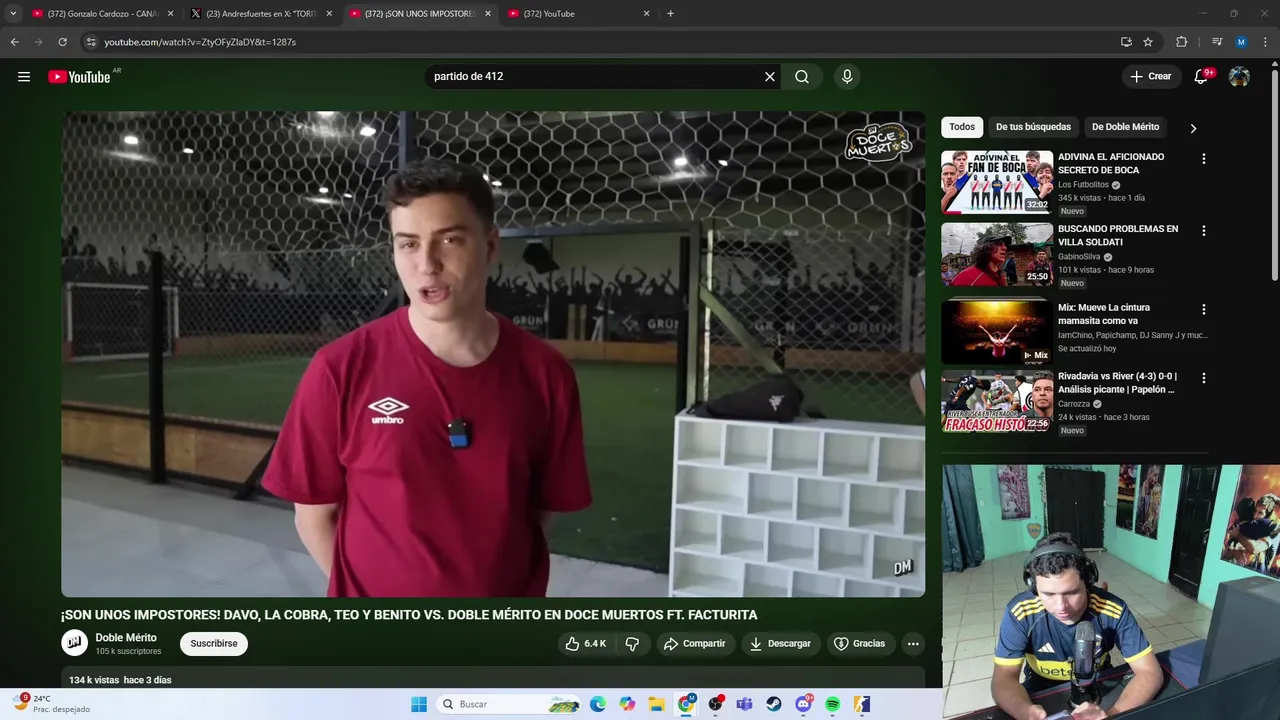Screen dimensions: 1280x720
Task: Go back with the browser back arrow
Action: click(14, 42)
